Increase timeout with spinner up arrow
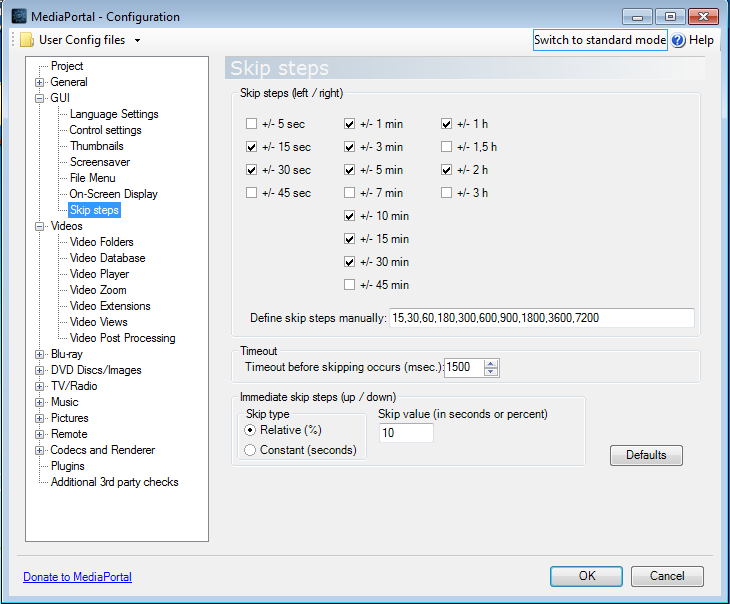Image resolution: width=730 pixels, height=604 pixels. click(x=491, y=364)
